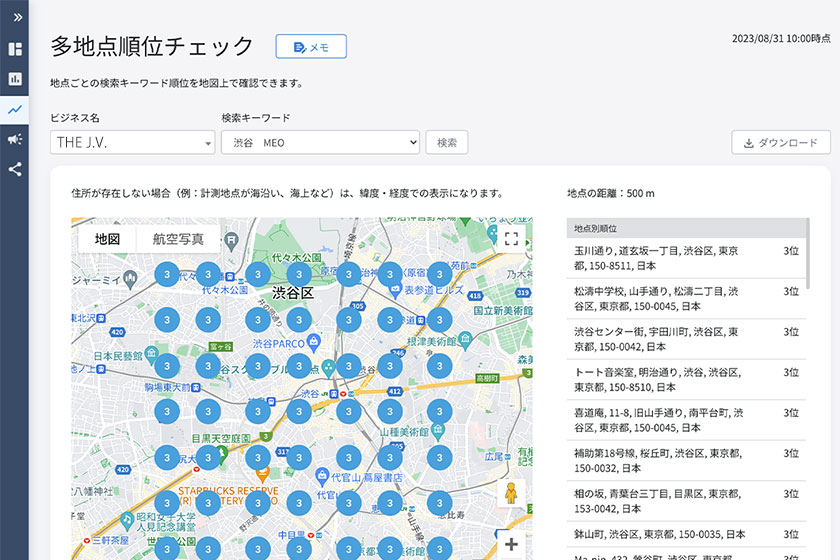The width and height of the screenshot is (840, 560).
Task: Open the 検索キーワード dropdown showing 渋谷 MEO
Action: point(320,143)
